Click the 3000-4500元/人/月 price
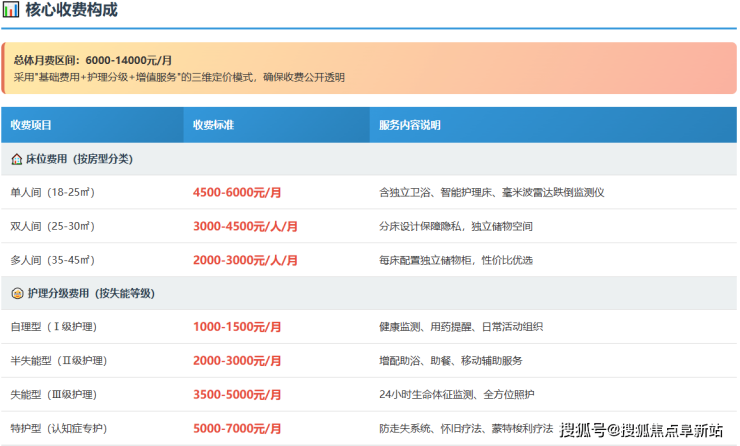 pos(245,226)
